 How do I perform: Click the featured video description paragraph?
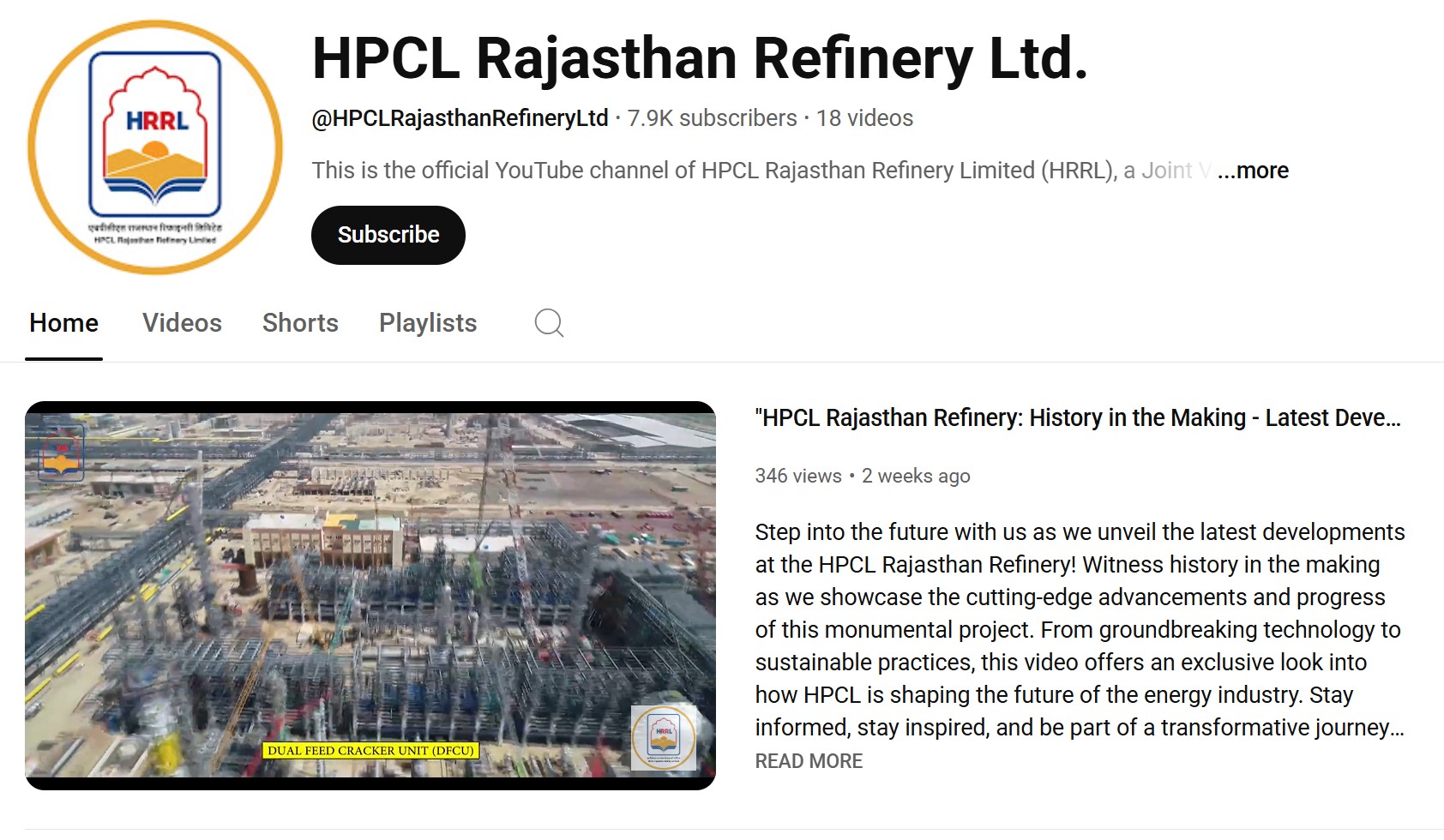click(x=1080, y=630)
